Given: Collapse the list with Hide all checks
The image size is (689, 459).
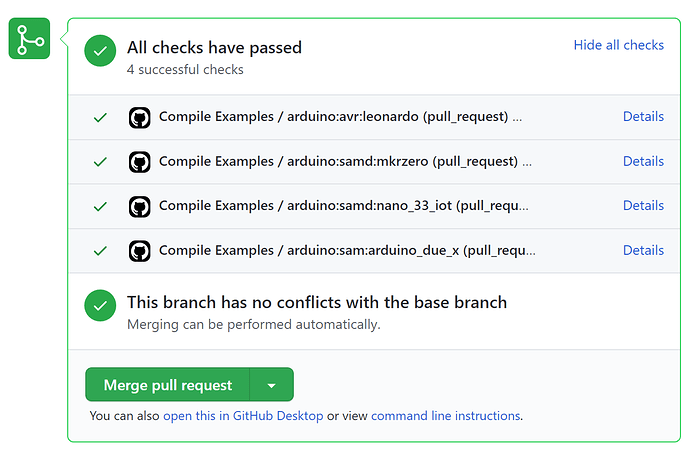Looking at the screenshot, I should click(x=618, y=45).
